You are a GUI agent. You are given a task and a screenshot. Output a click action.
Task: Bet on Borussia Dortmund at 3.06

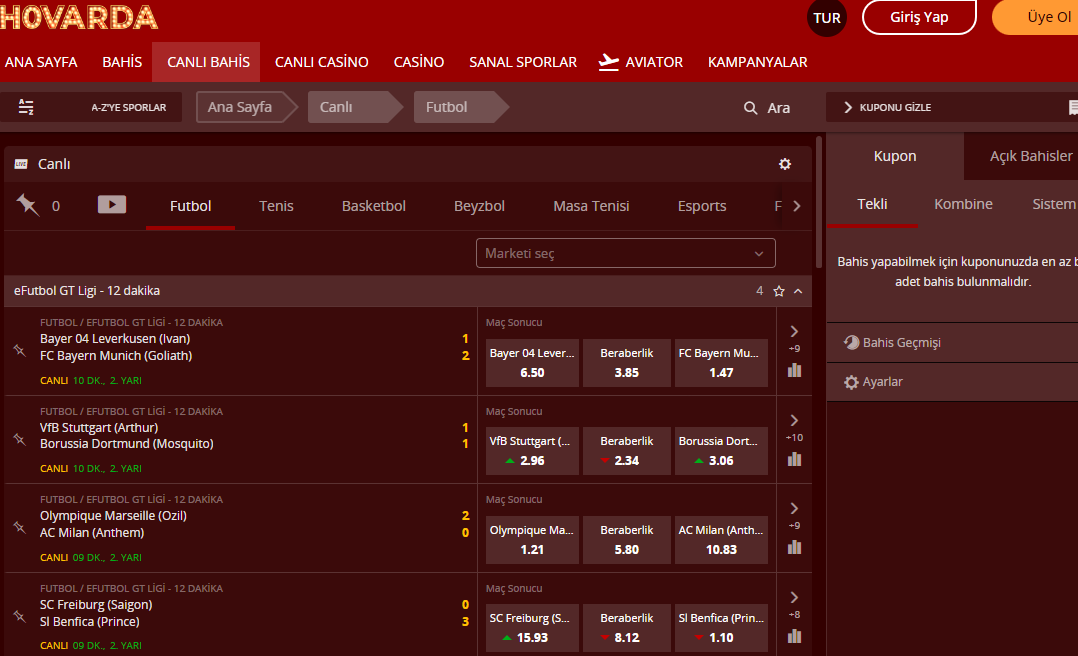(x=721, y=451)
